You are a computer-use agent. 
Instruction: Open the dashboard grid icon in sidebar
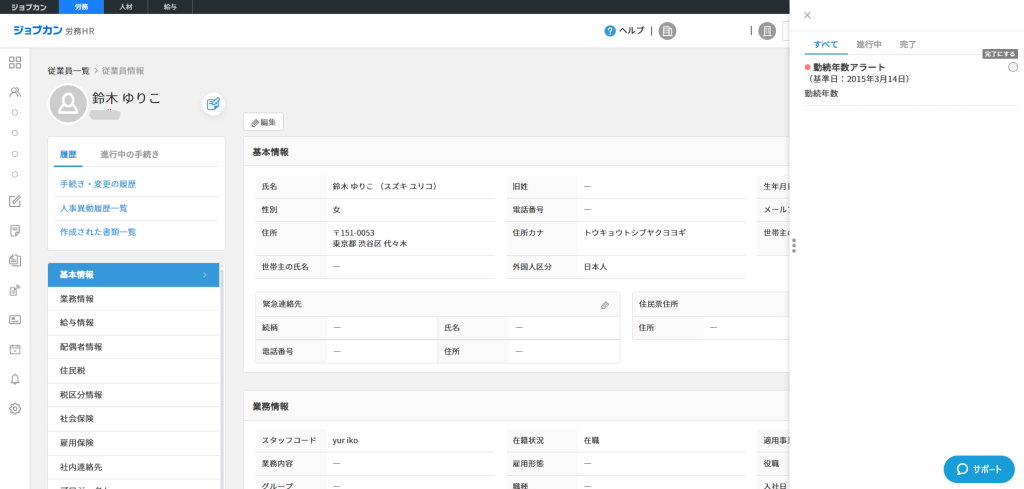tap(15, 63)
